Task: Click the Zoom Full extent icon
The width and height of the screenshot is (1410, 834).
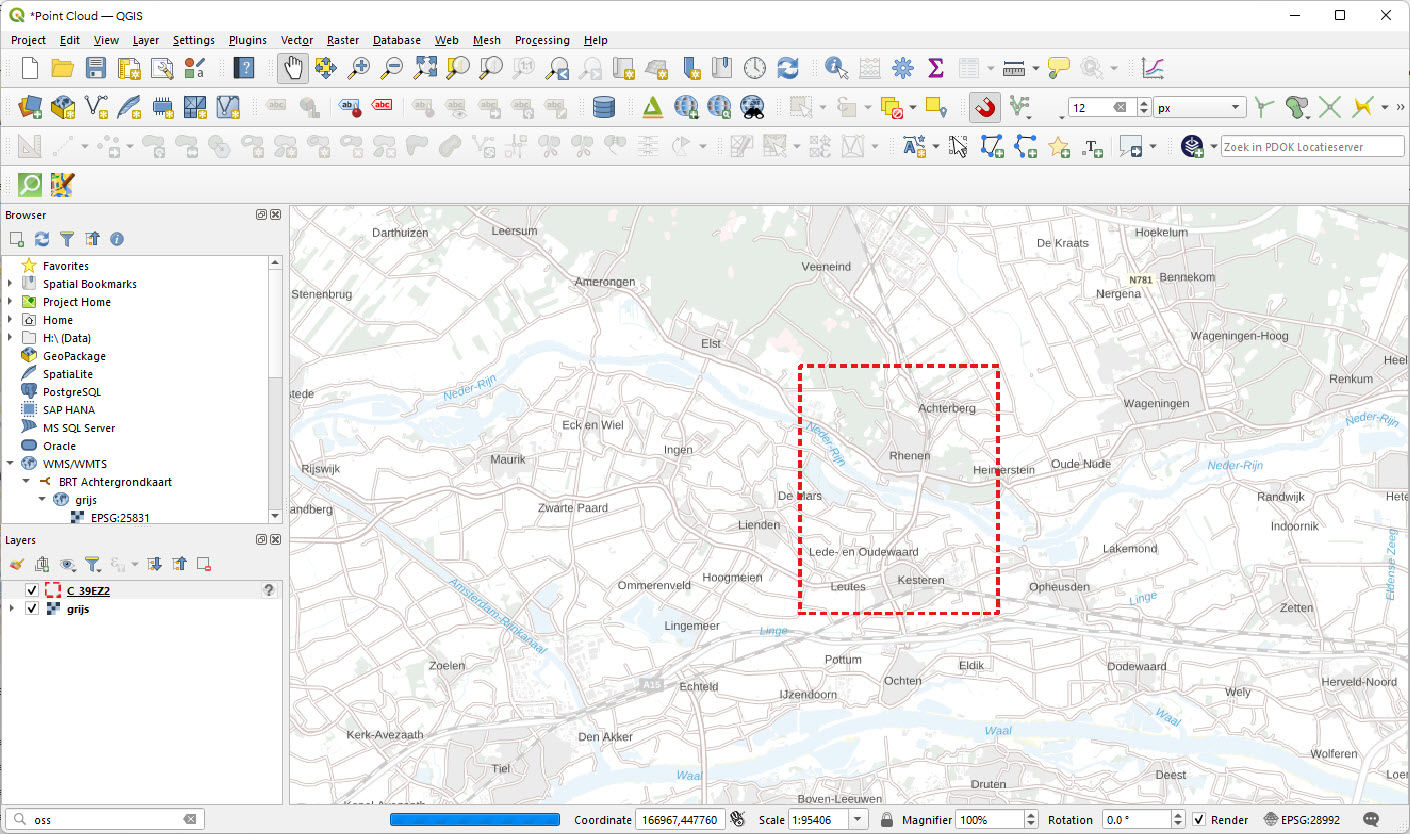Action: (x=424, y=67)
